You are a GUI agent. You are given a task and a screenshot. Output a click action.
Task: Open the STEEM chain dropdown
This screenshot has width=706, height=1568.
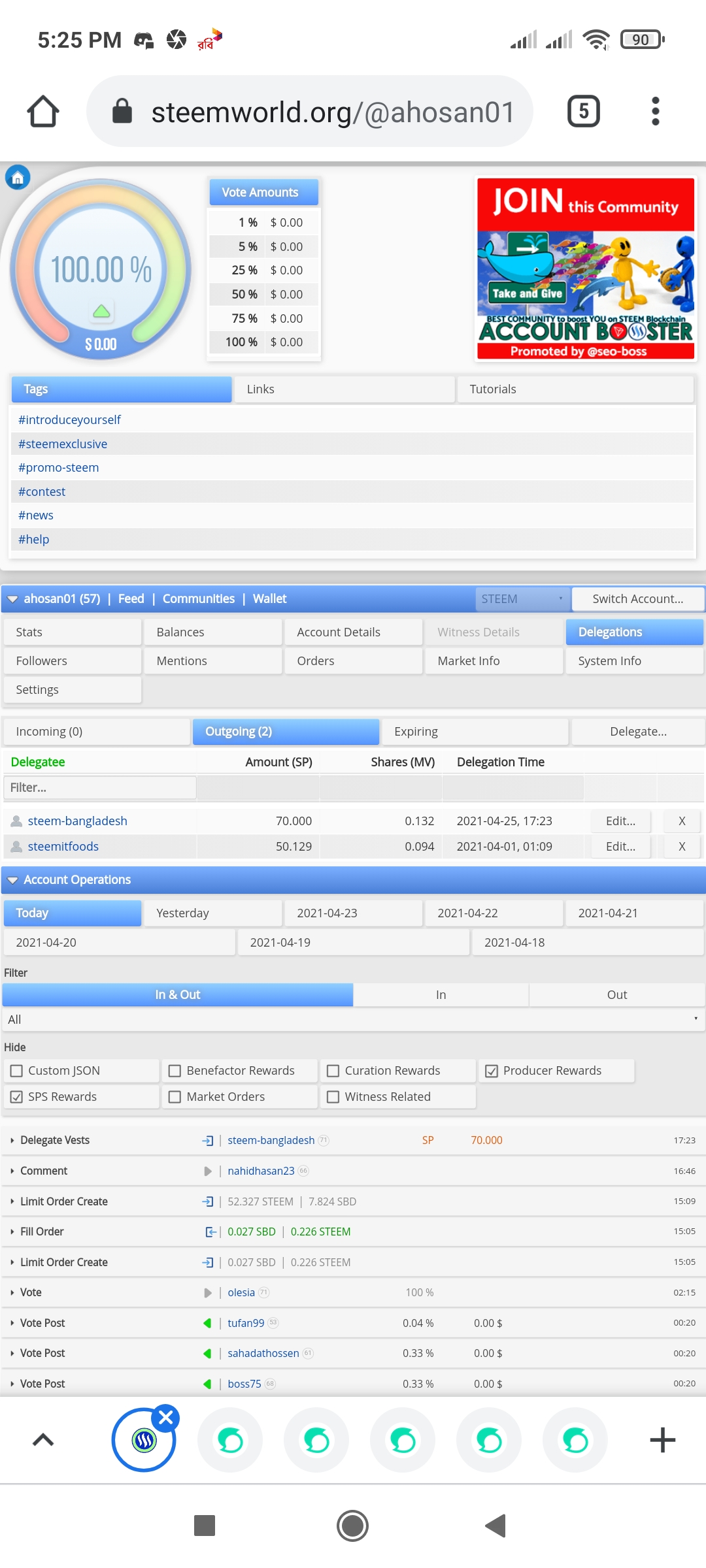[x=522, y=599]
